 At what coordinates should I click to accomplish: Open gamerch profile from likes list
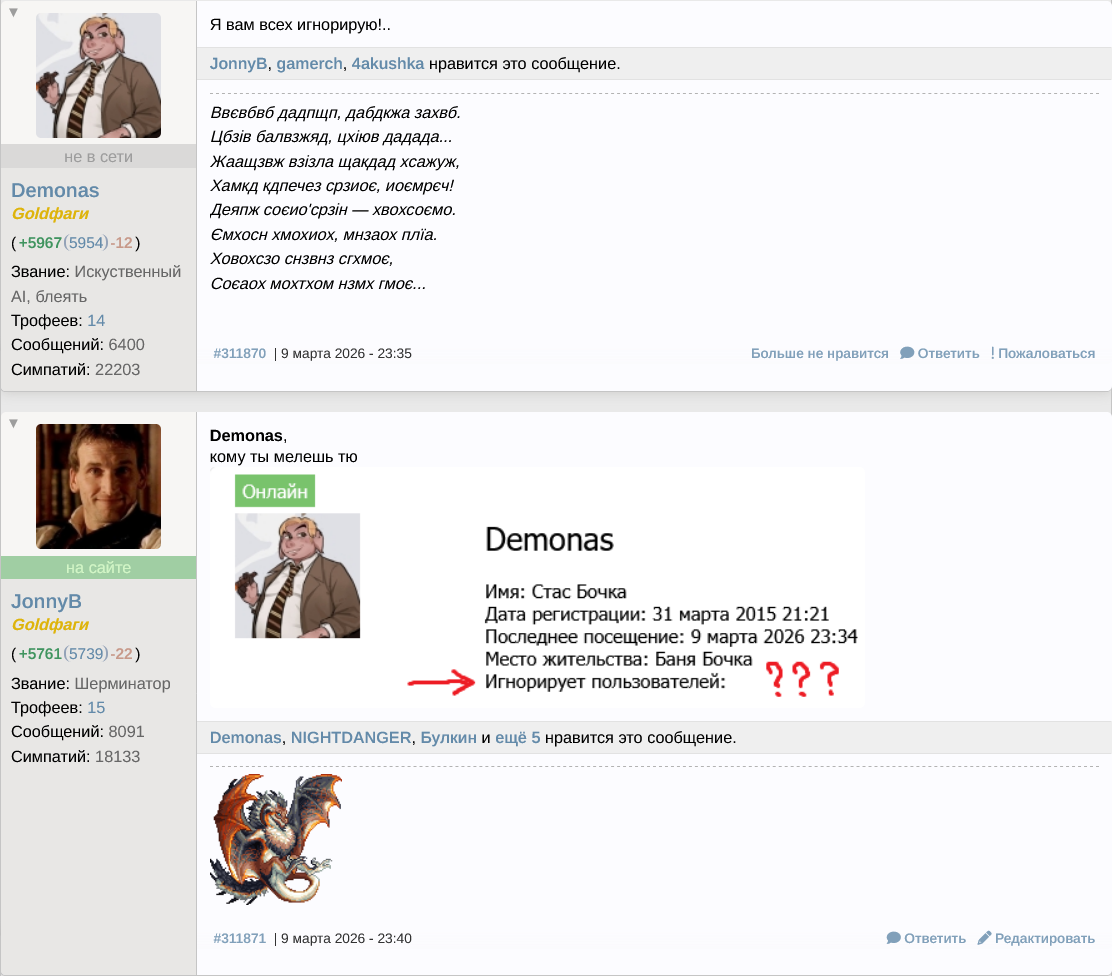point(309,64)
